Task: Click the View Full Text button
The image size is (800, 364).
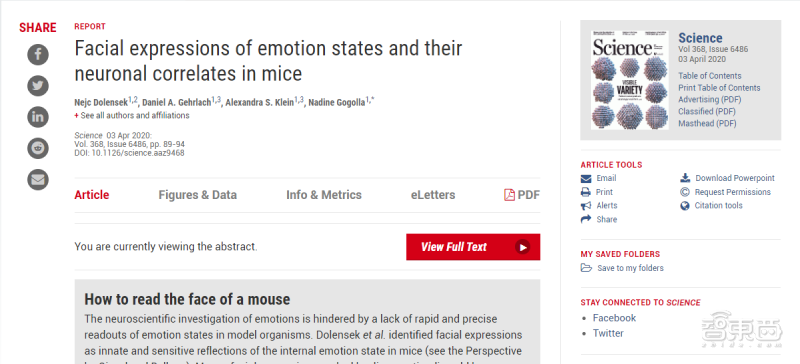Action: click(x=473, y=247)
